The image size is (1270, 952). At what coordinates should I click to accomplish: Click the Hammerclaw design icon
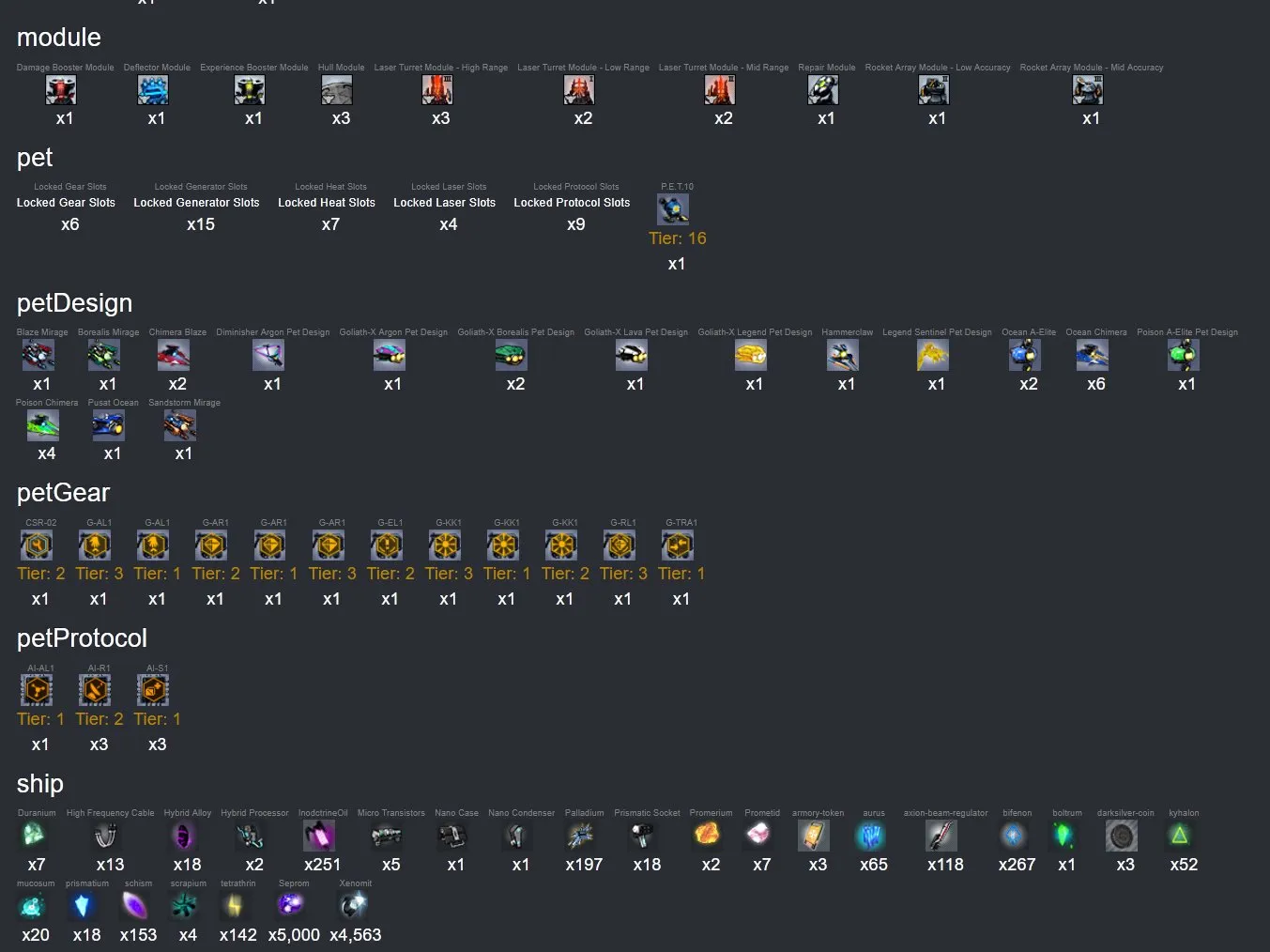click(843, 356)
